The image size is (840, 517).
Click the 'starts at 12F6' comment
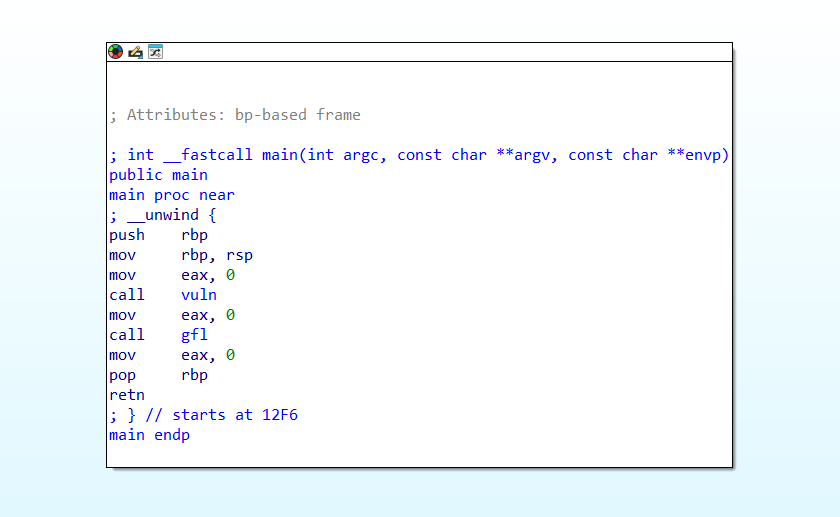(204, 415)
